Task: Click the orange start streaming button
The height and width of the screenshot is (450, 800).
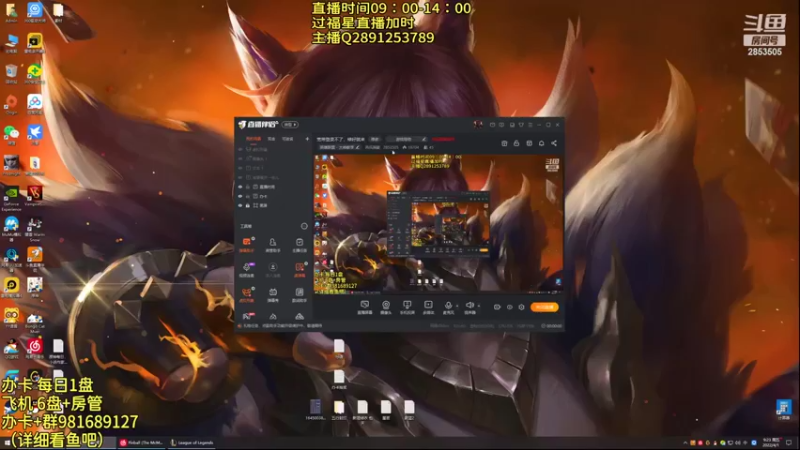Action: [544, 307]
